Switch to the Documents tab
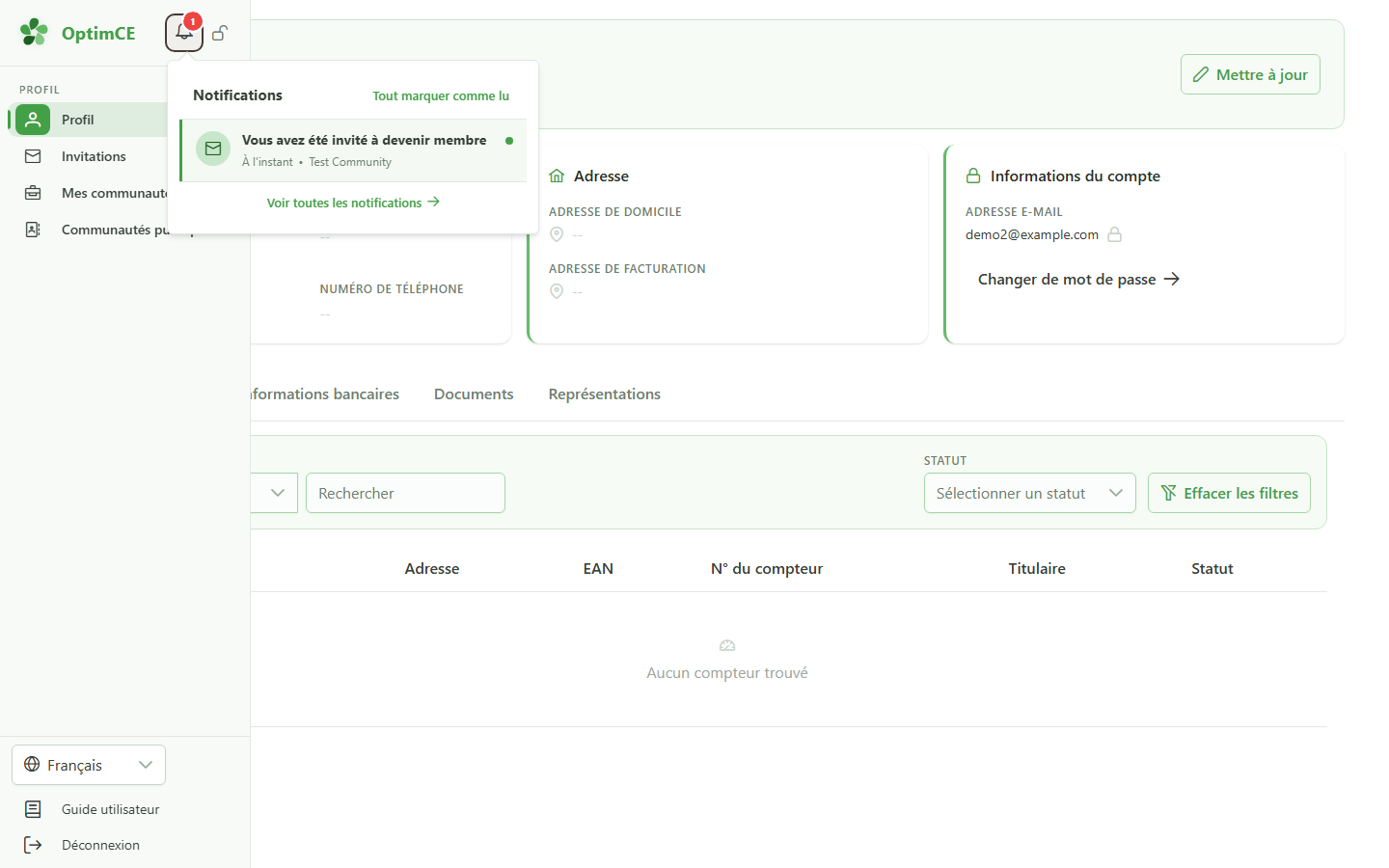The width and height of the screenshot is (1389, 868). (474, 393)
